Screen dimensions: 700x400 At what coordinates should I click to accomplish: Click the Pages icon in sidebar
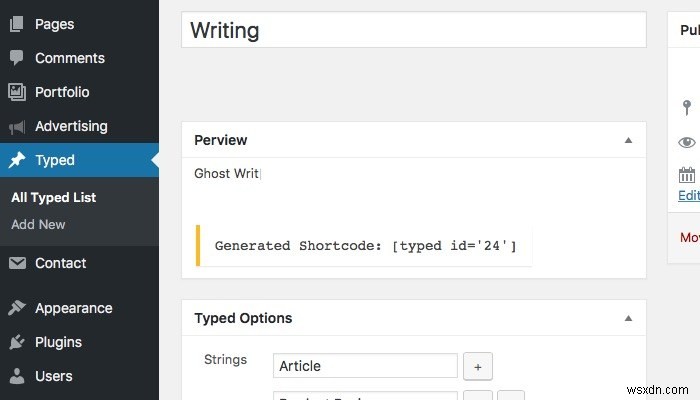[x=17, y=24]
